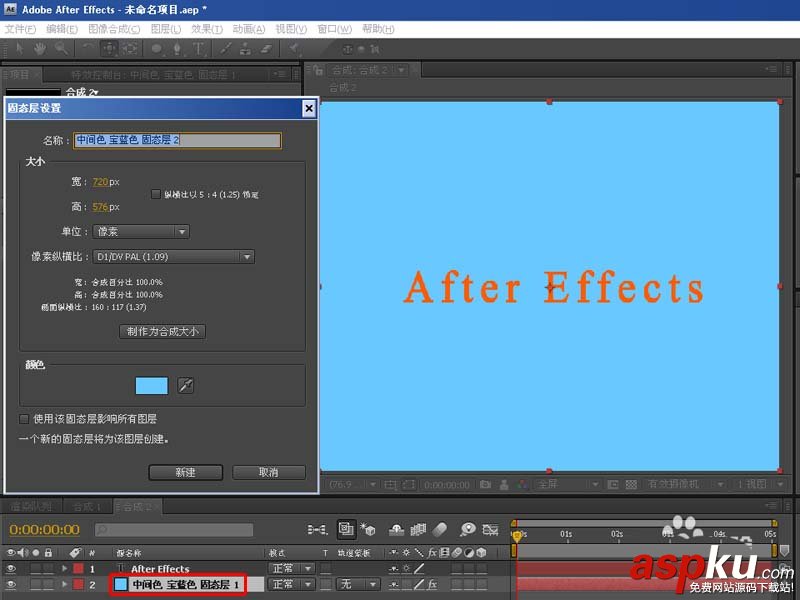
Task: Select the Brush tool
Action: coord(226,48)
